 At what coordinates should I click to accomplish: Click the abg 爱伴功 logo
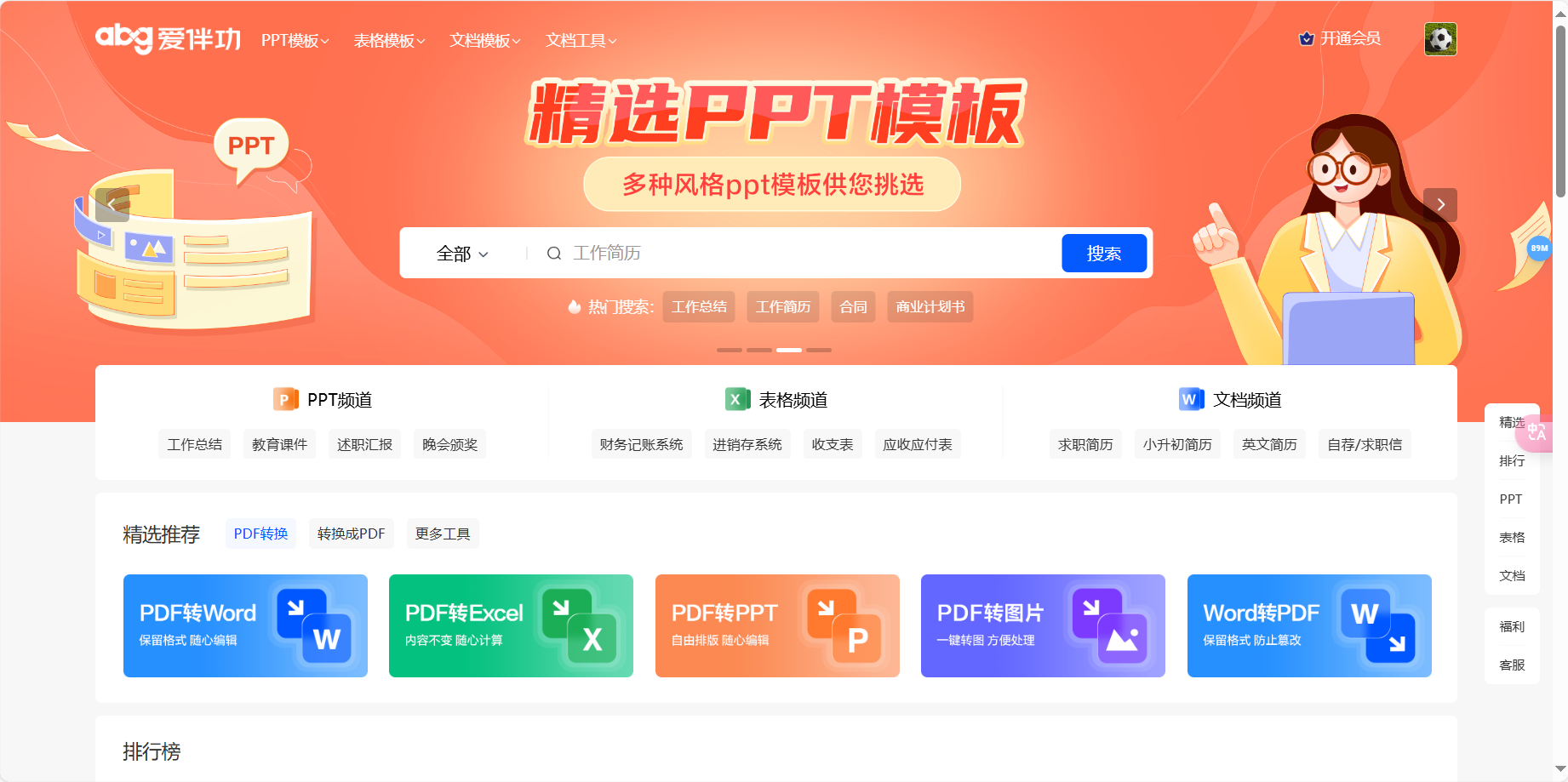(168, 38)
